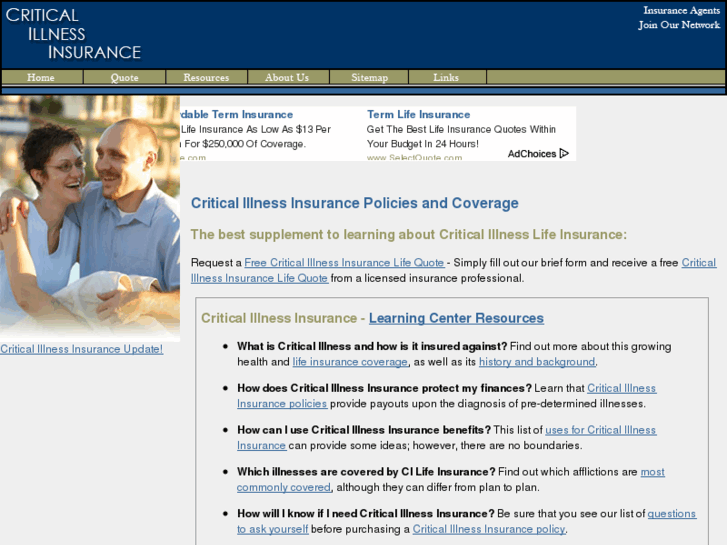Click the Policies and Coverage heading
The height and width of the screenshot is (545, 727).
pos(355,203)
